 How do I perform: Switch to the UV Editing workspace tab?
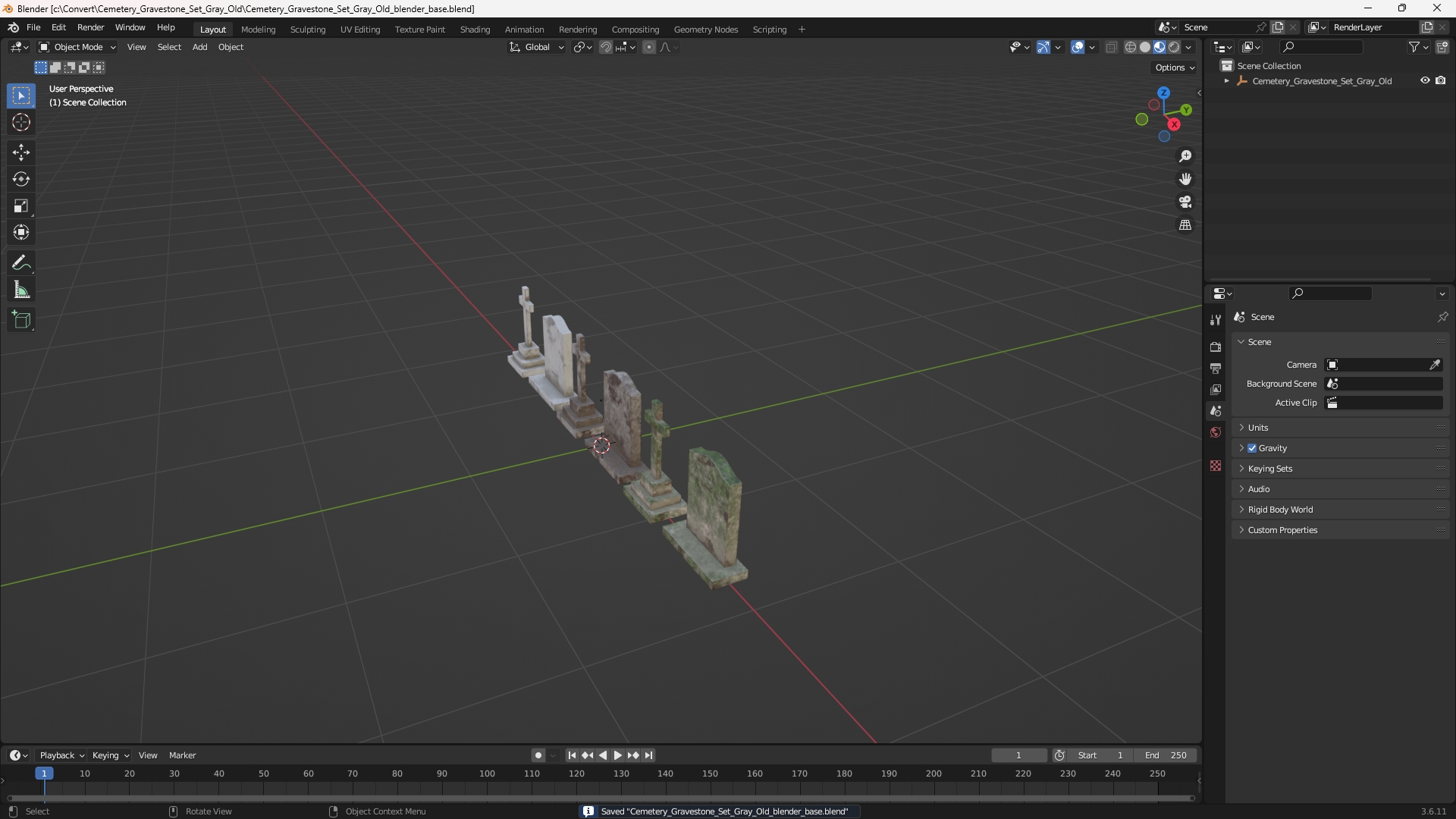click(360, 30)
